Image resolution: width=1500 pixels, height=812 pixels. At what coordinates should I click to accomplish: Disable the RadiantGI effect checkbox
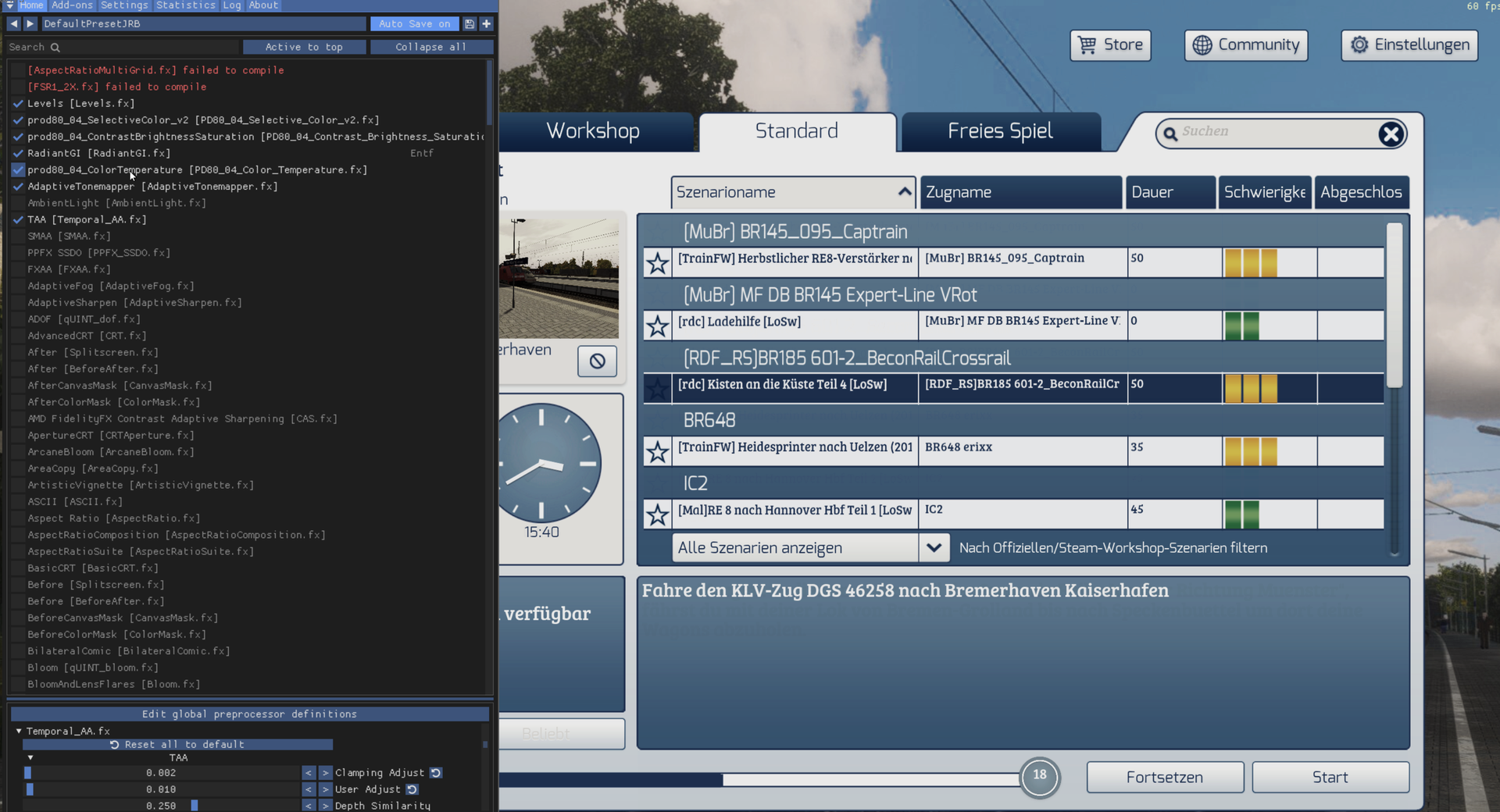click(x=18, y=153)
